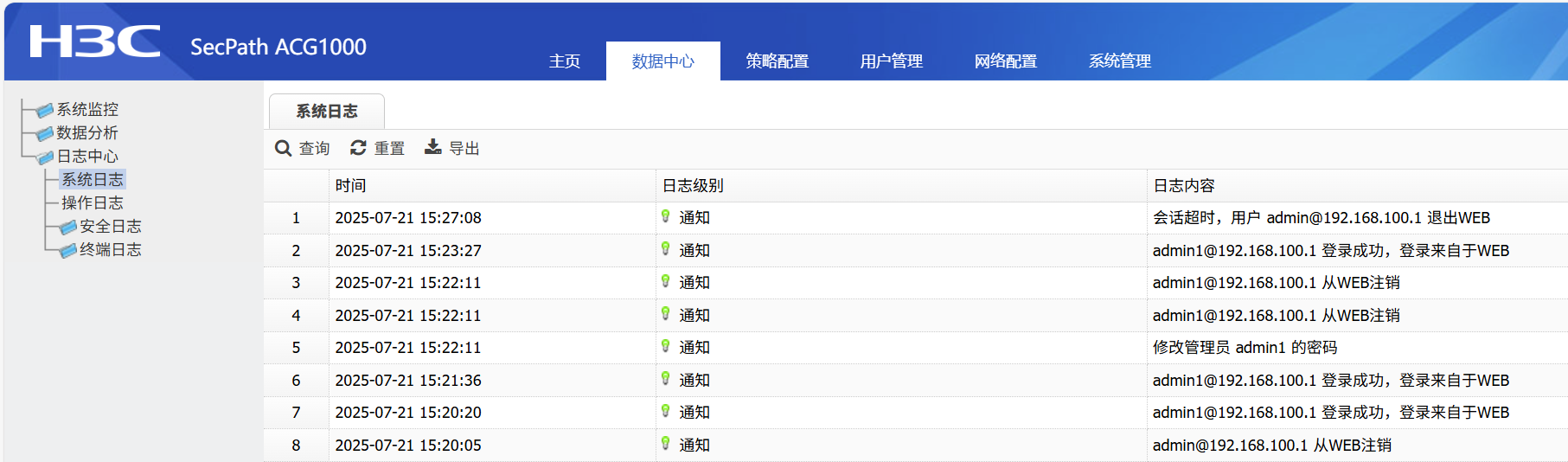Viewport: 1568px width, 462px height.
Task: Click the 重置 button label
Action: tap(389, 149)
